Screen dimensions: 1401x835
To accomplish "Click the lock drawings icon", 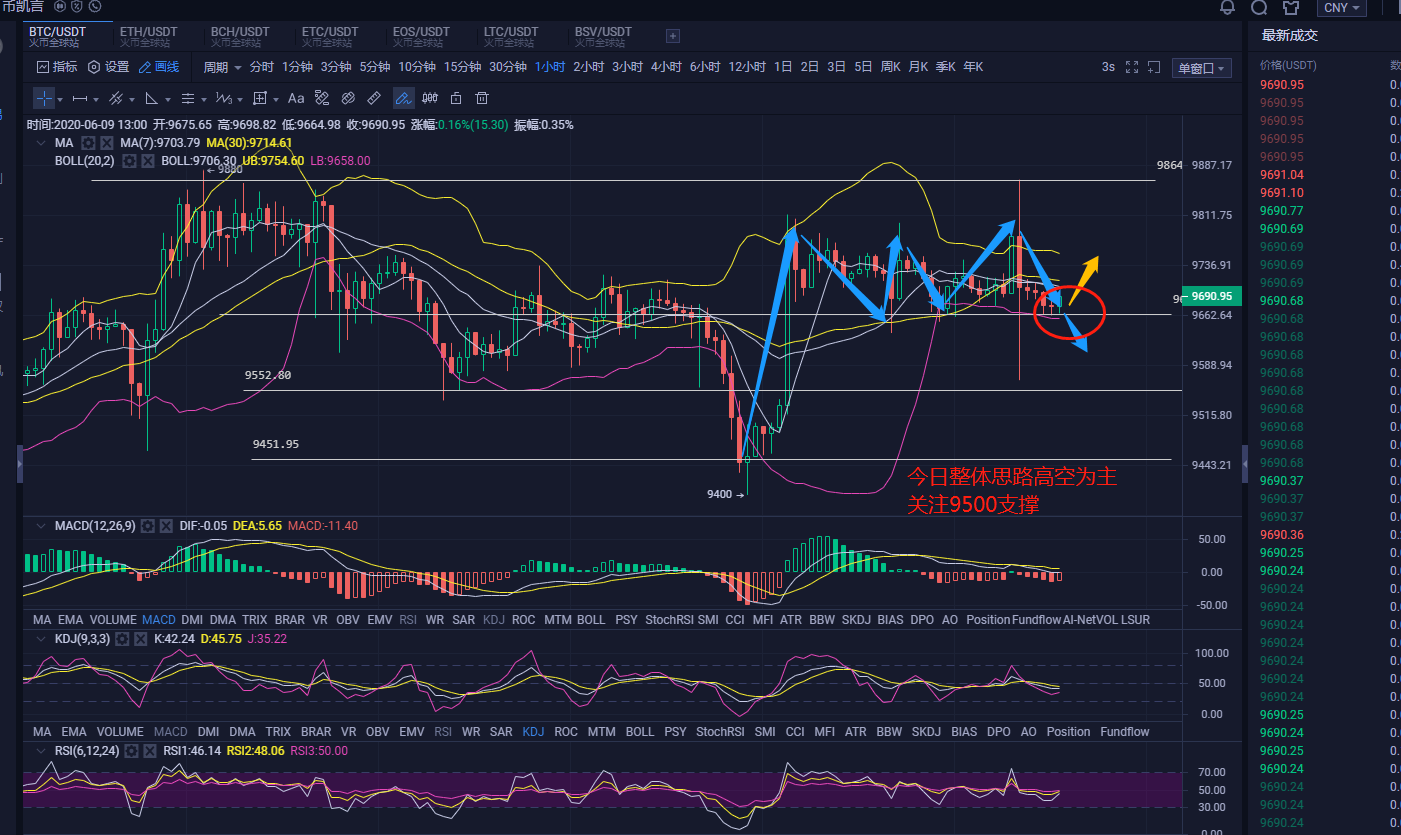I will click(x=456, y=98).
